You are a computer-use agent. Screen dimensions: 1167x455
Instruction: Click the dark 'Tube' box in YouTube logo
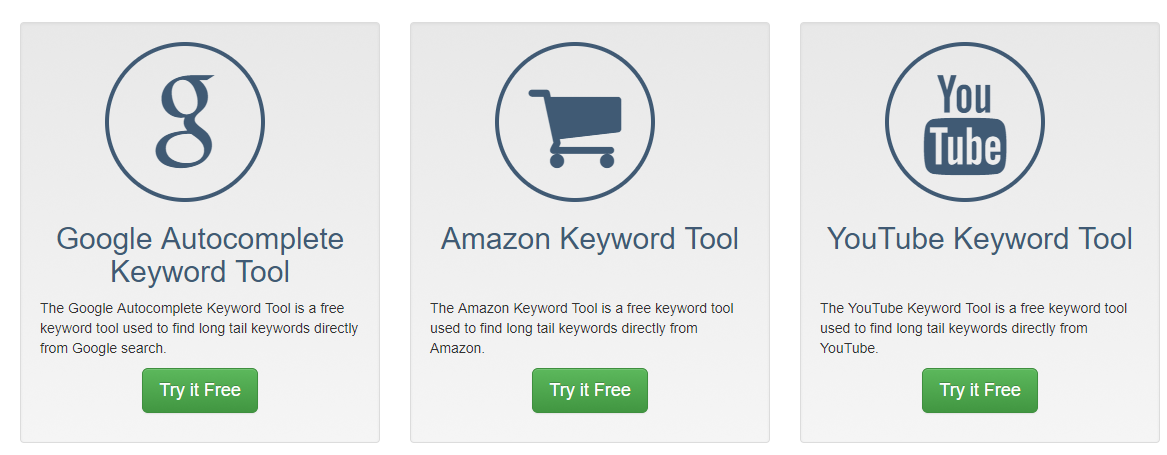(x=965, y=147)
